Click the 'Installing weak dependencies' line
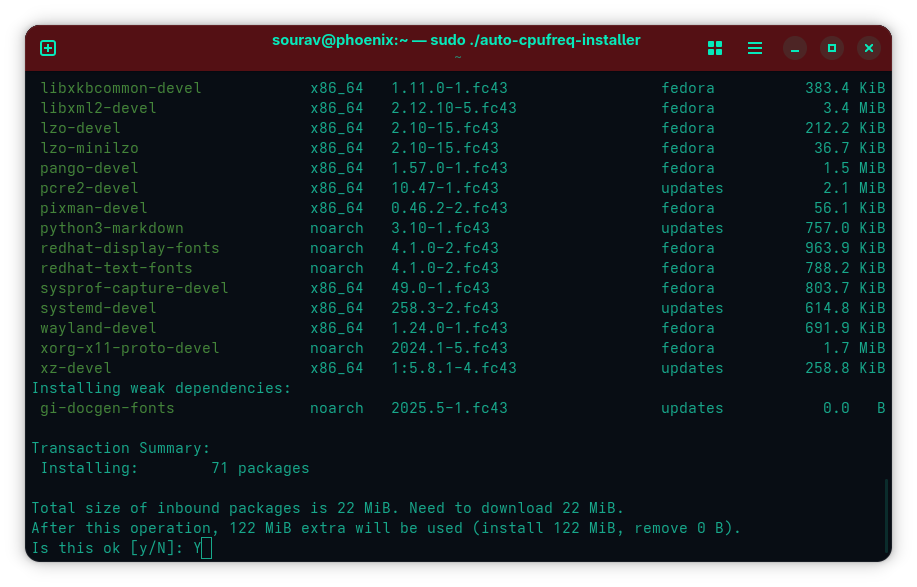917x587 pixels. 161,388
